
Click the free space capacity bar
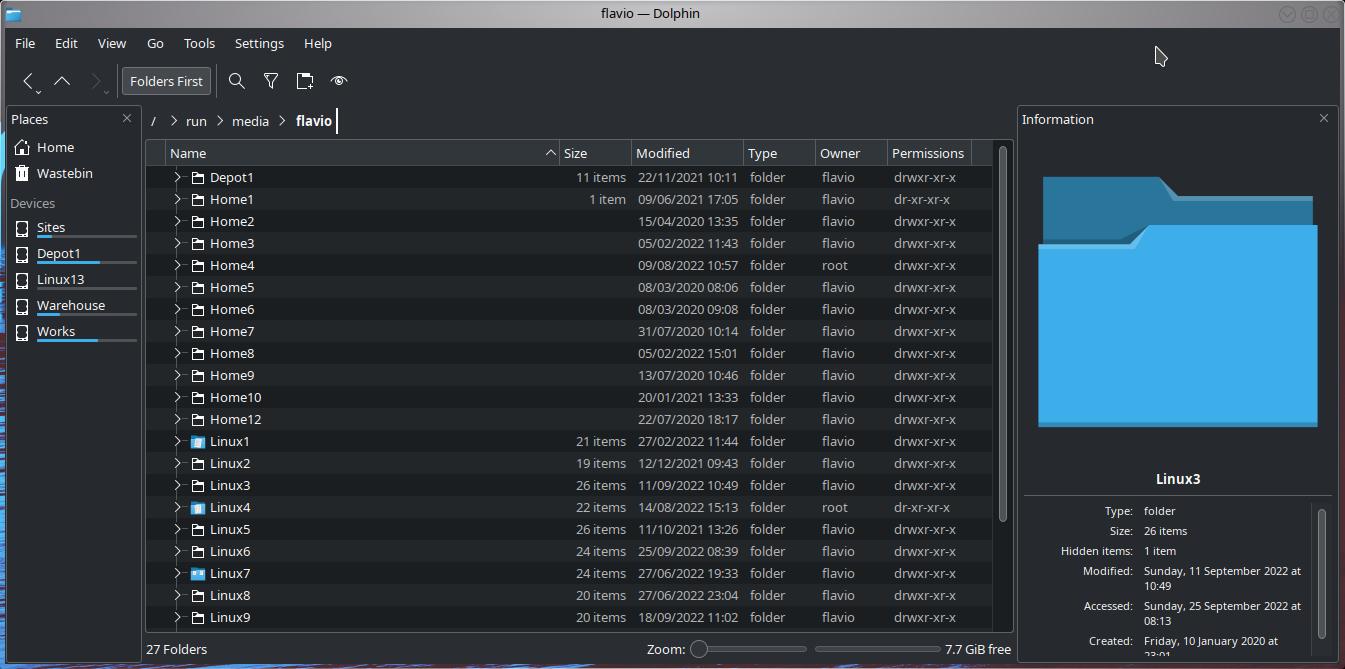(877, 649)
